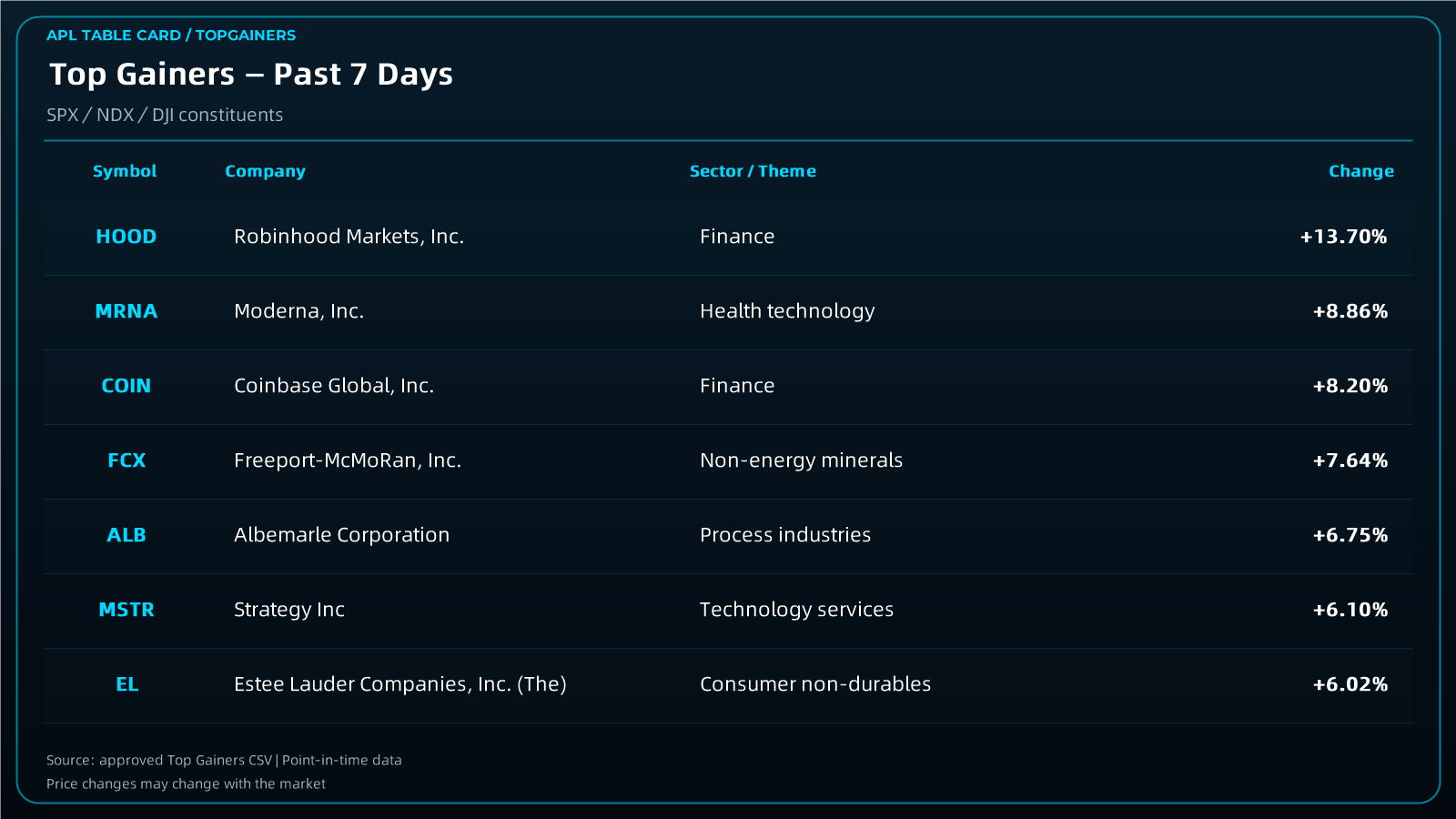This screenshot has height=819, width=1456.
Task: Click the 'Coinbase Global, Inc.' company name
Action: (x=334, y=386)
